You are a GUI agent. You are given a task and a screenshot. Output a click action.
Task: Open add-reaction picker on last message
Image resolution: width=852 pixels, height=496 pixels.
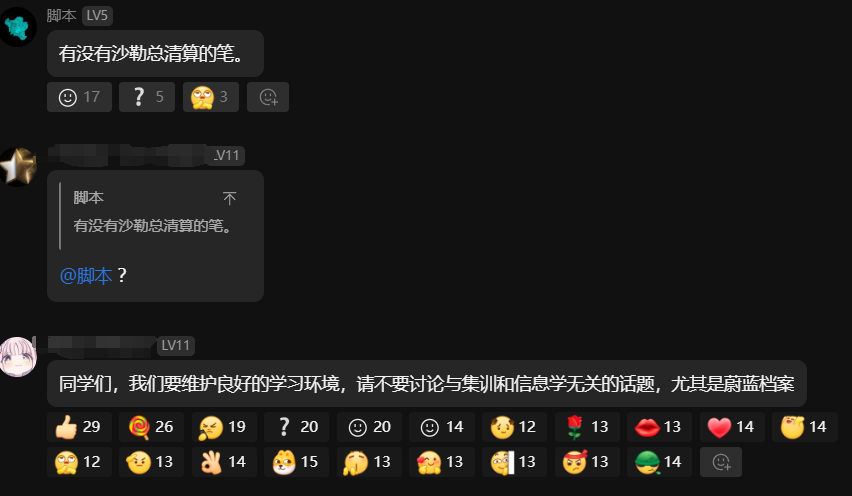click(721, 462)
